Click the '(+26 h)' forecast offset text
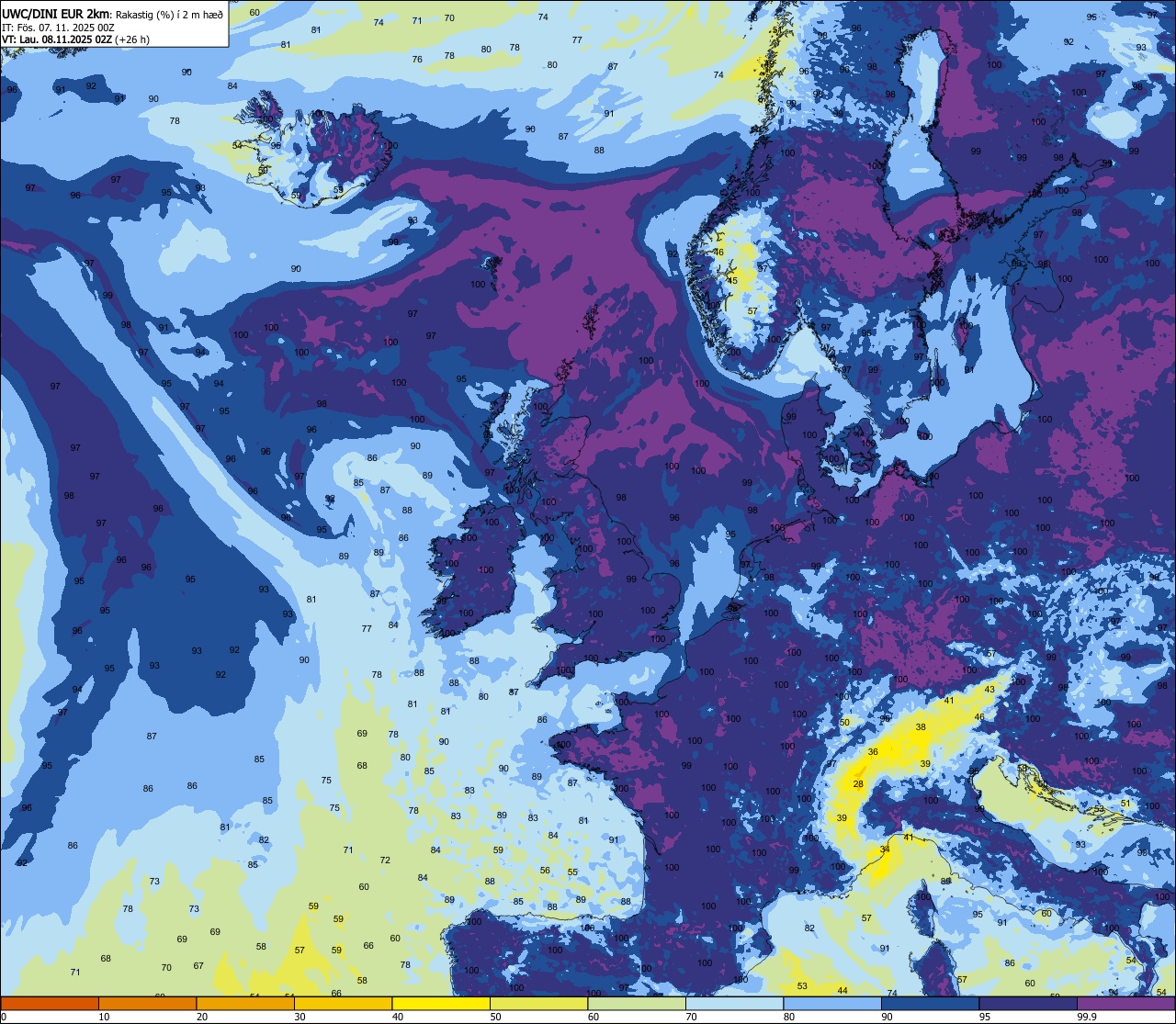This screenshot has height=1024, width=1176. [131, 39]
